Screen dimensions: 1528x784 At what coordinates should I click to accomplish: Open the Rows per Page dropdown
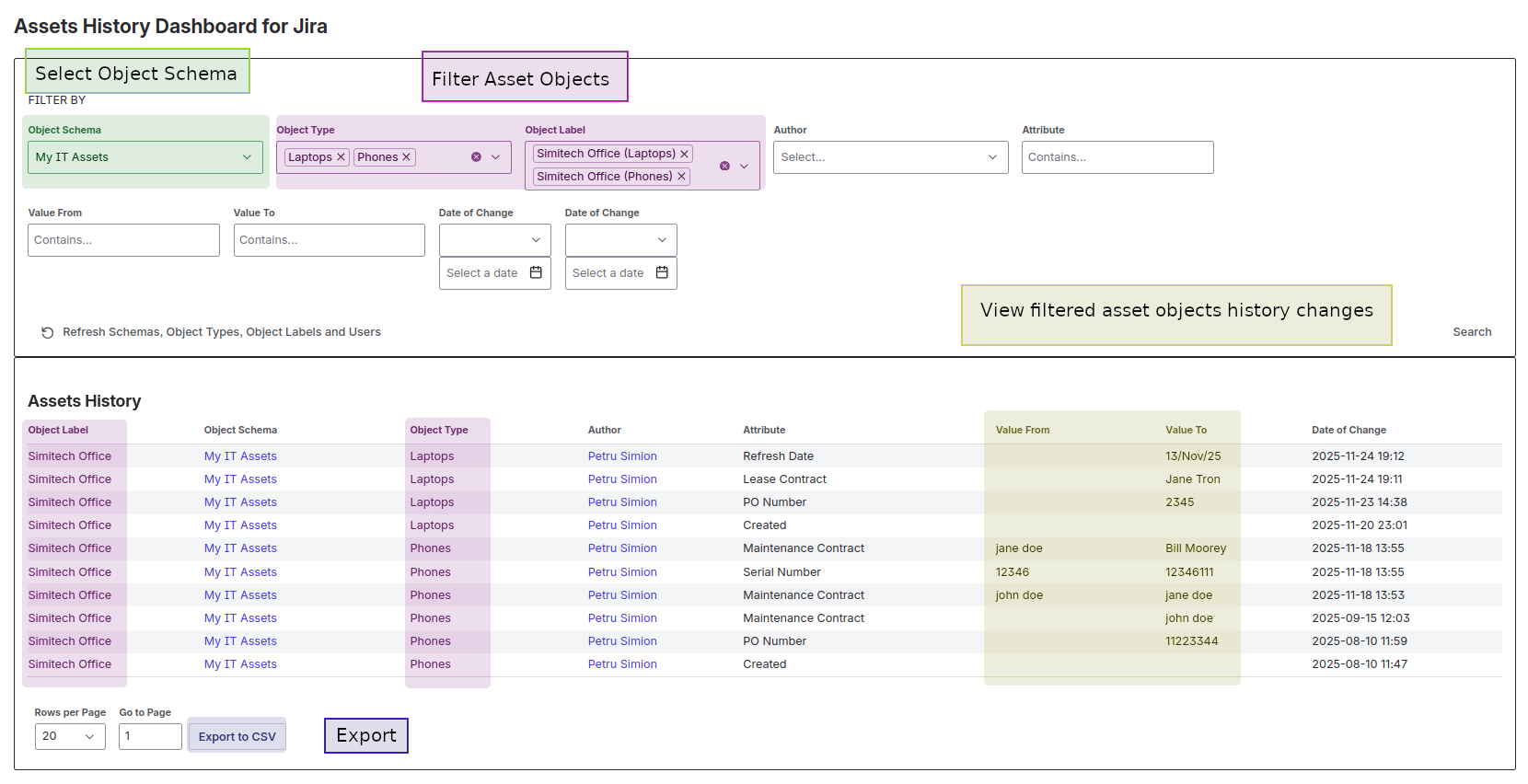(70, 736)
